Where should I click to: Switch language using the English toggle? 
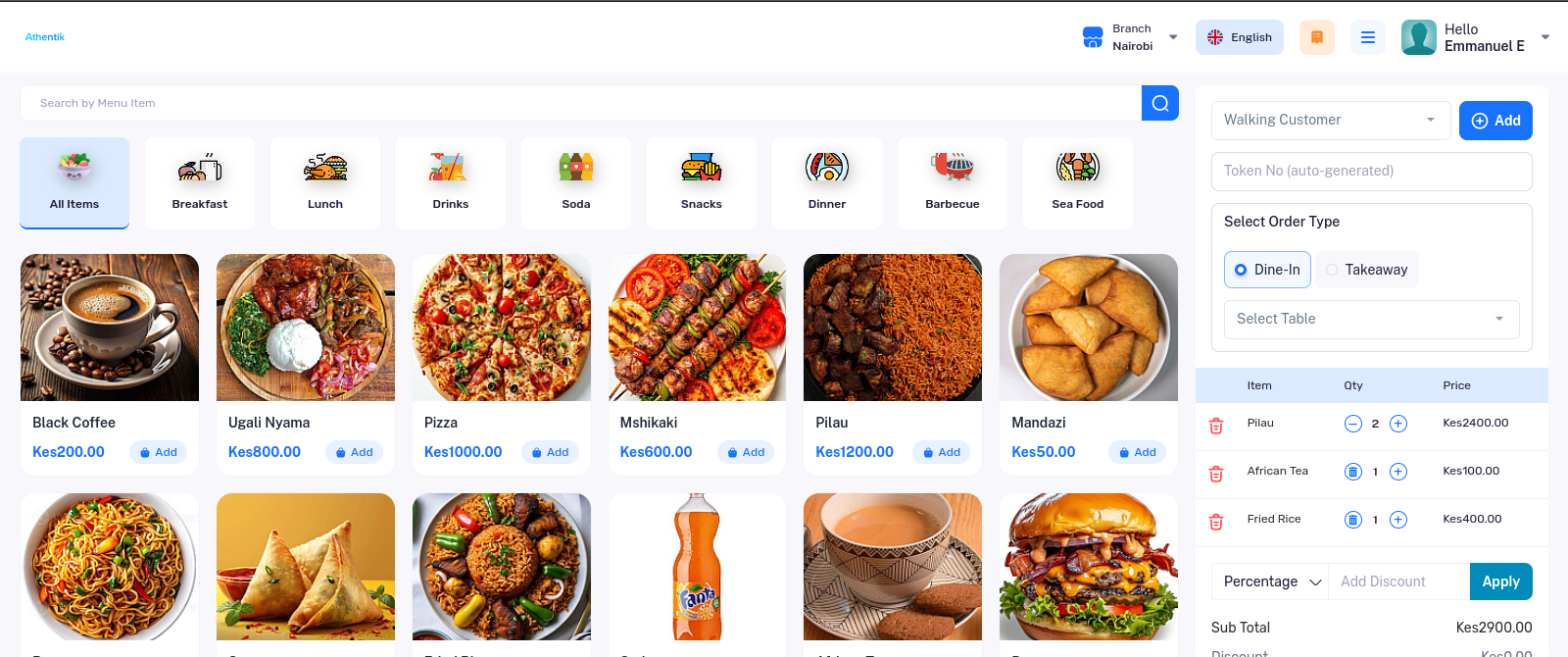(1239, 37)
